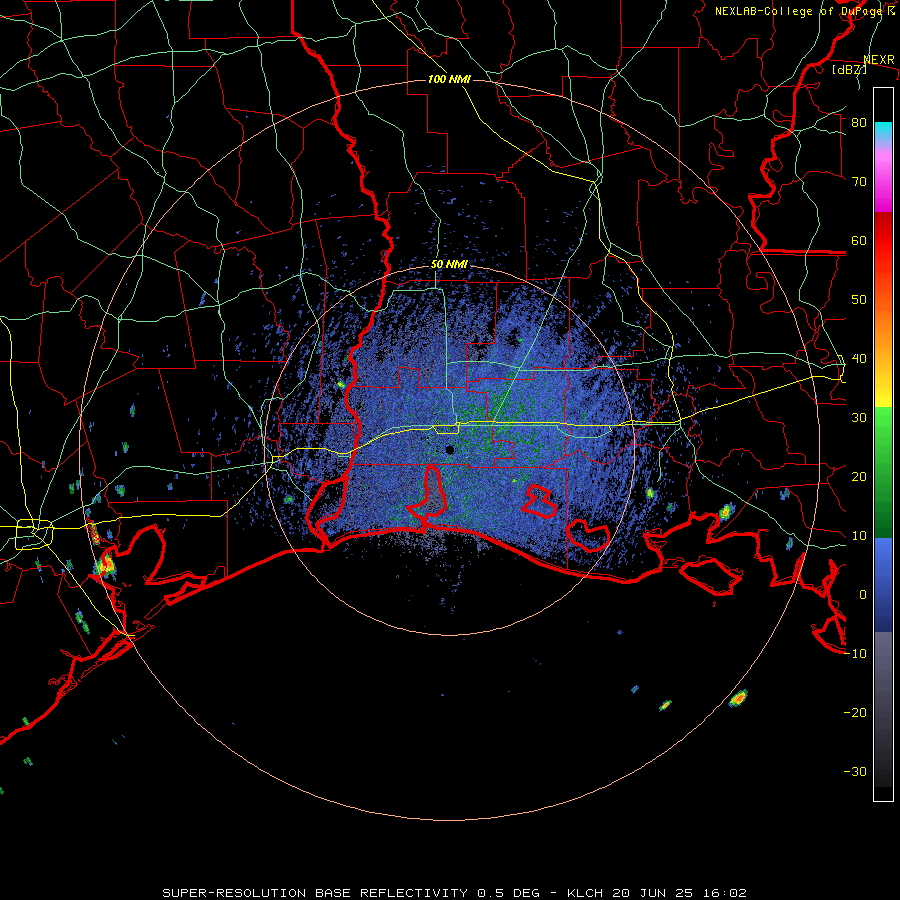Click the "0.5 DEG" elevation text in caption
Viewport: 900px width, 900px height.
(x=508, y=893)
